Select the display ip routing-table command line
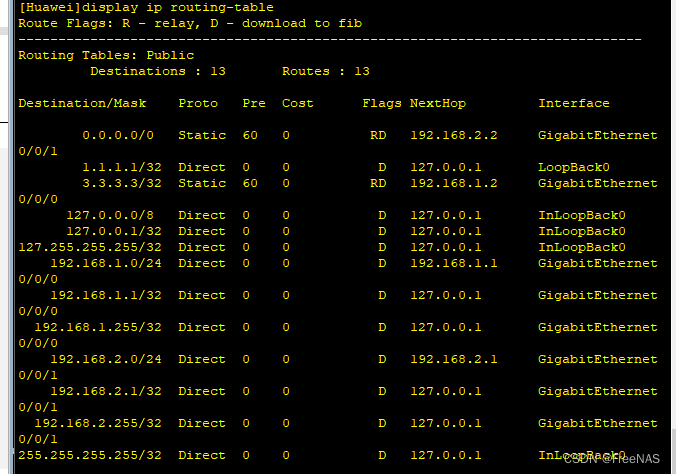This screenshot has height=474, width=676. (146, 8)
